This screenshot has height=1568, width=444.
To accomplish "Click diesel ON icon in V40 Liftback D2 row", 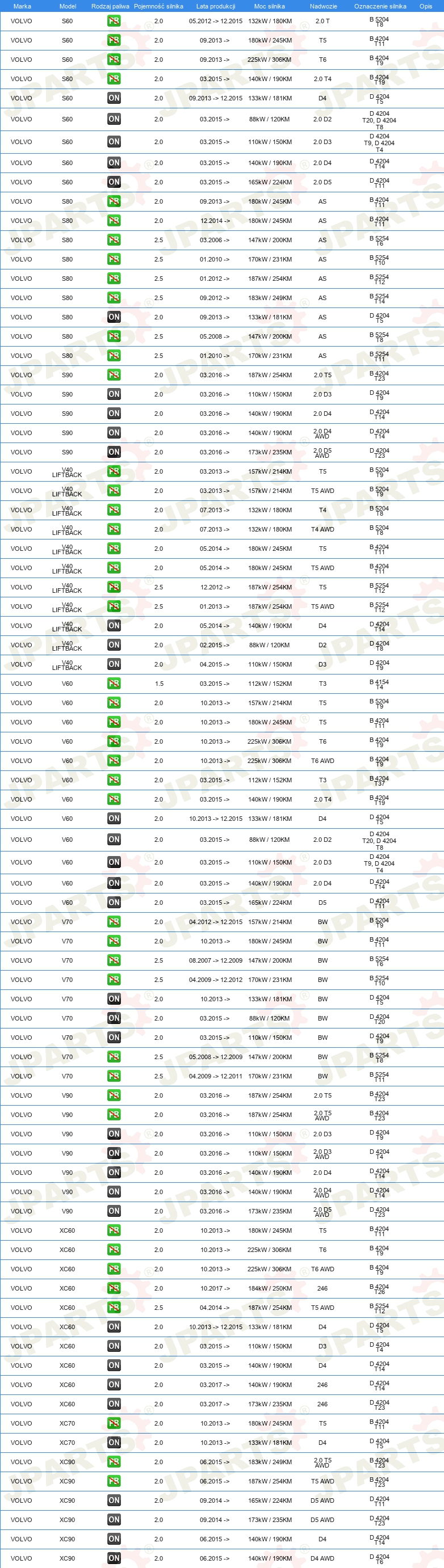I will 114,645.
